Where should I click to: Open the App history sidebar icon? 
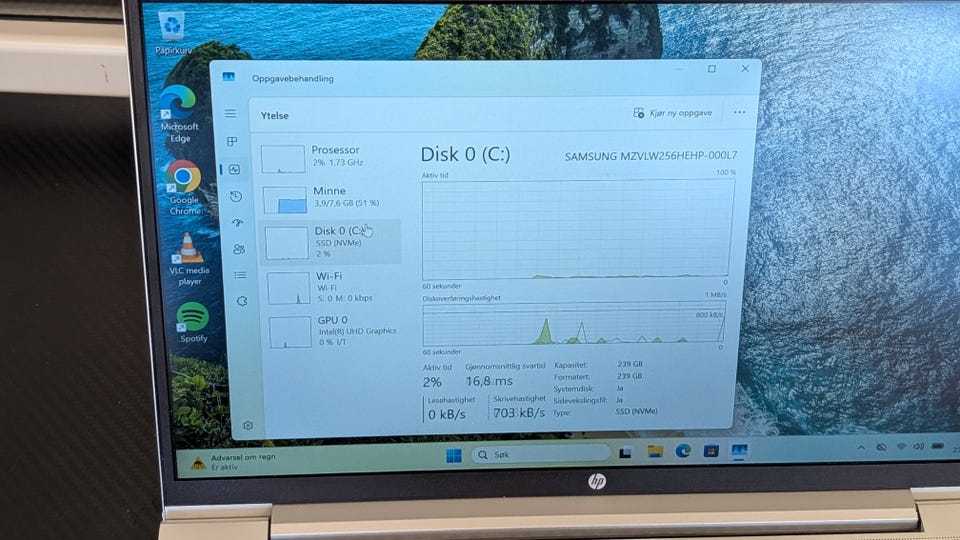(x=236, y=196)
